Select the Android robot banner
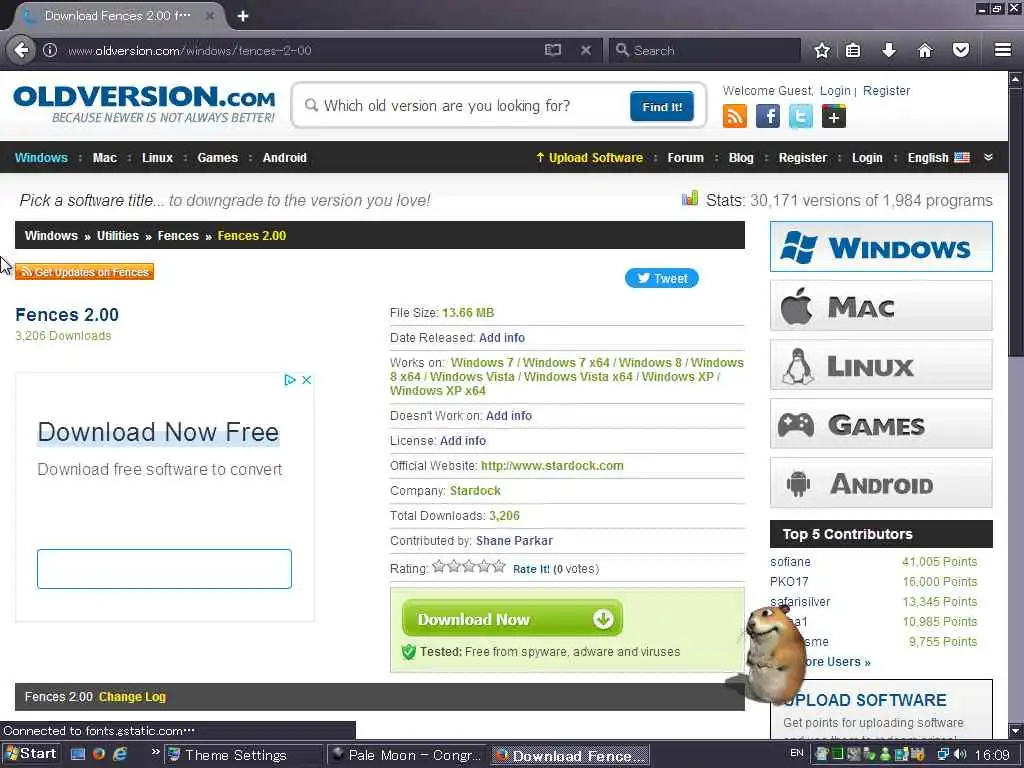Viewport: 1024px width, 768px height. click(x=881, y=483)
